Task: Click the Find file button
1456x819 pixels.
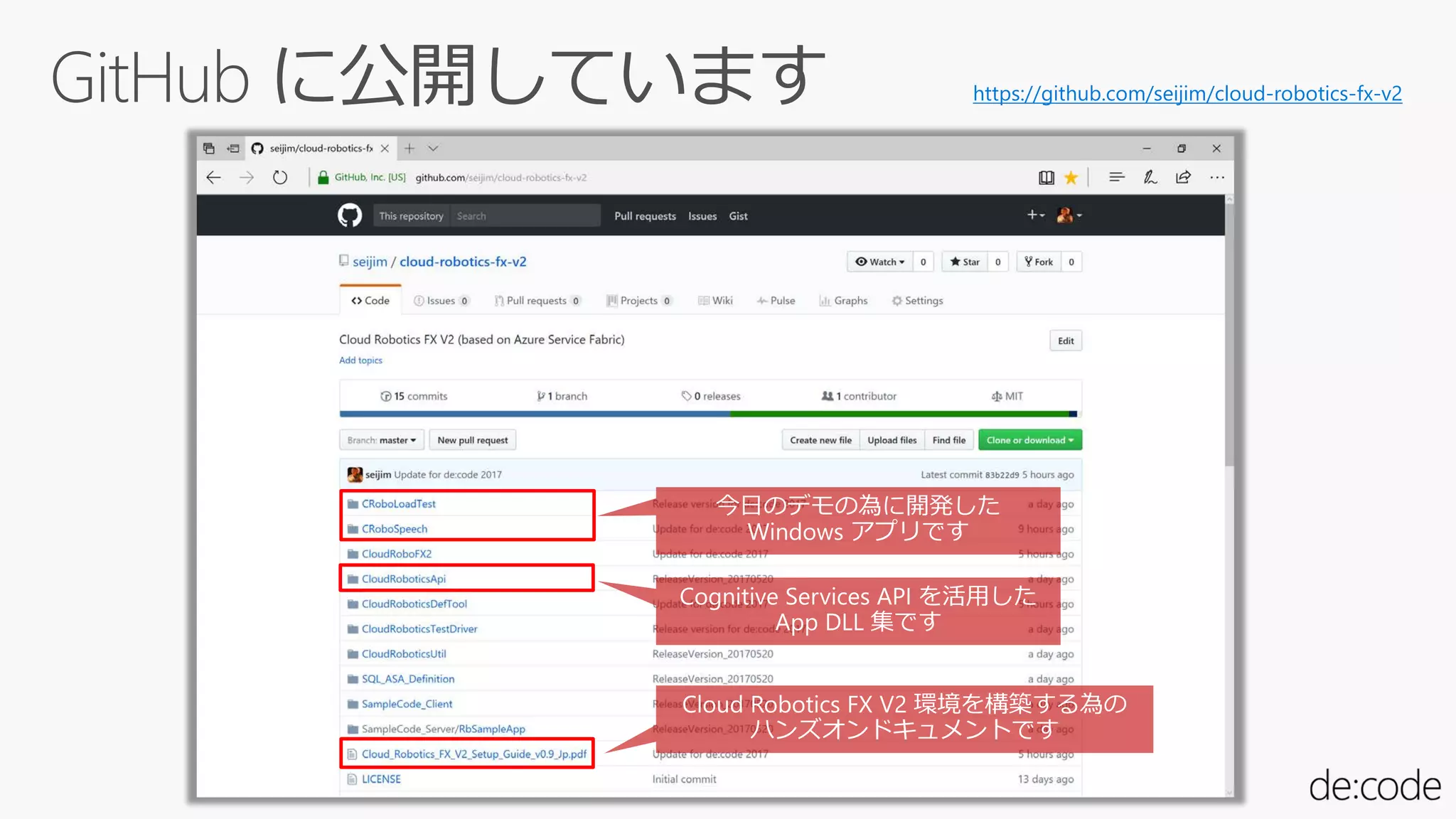Action: (949, 440)
